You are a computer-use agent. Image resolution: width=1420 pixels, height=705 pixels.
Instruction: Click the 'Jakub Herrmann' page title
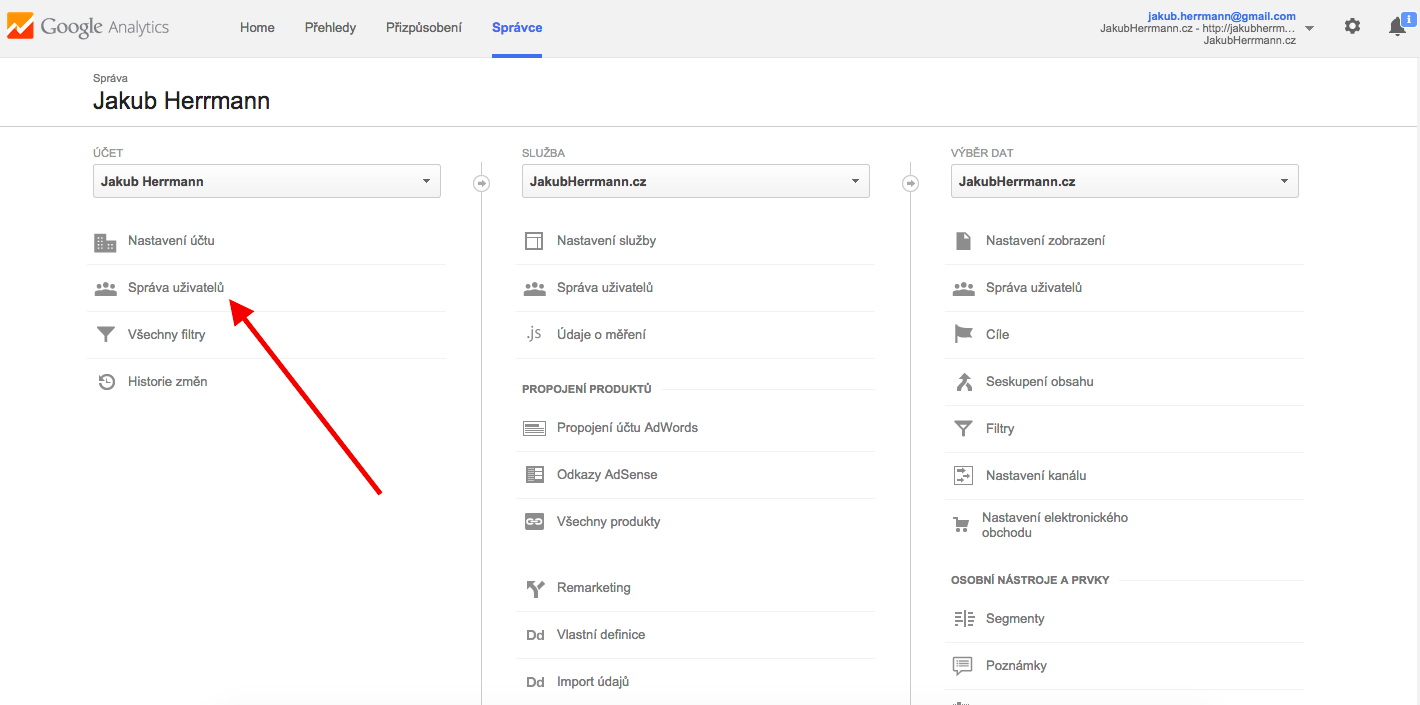pyautogui.click(x=181, y=101)
